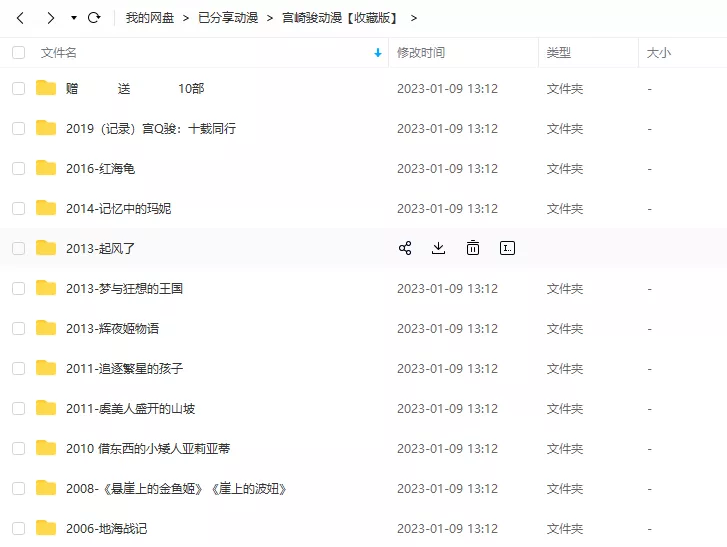Rename the 2013-起风了 folder

tap(507, 248)
